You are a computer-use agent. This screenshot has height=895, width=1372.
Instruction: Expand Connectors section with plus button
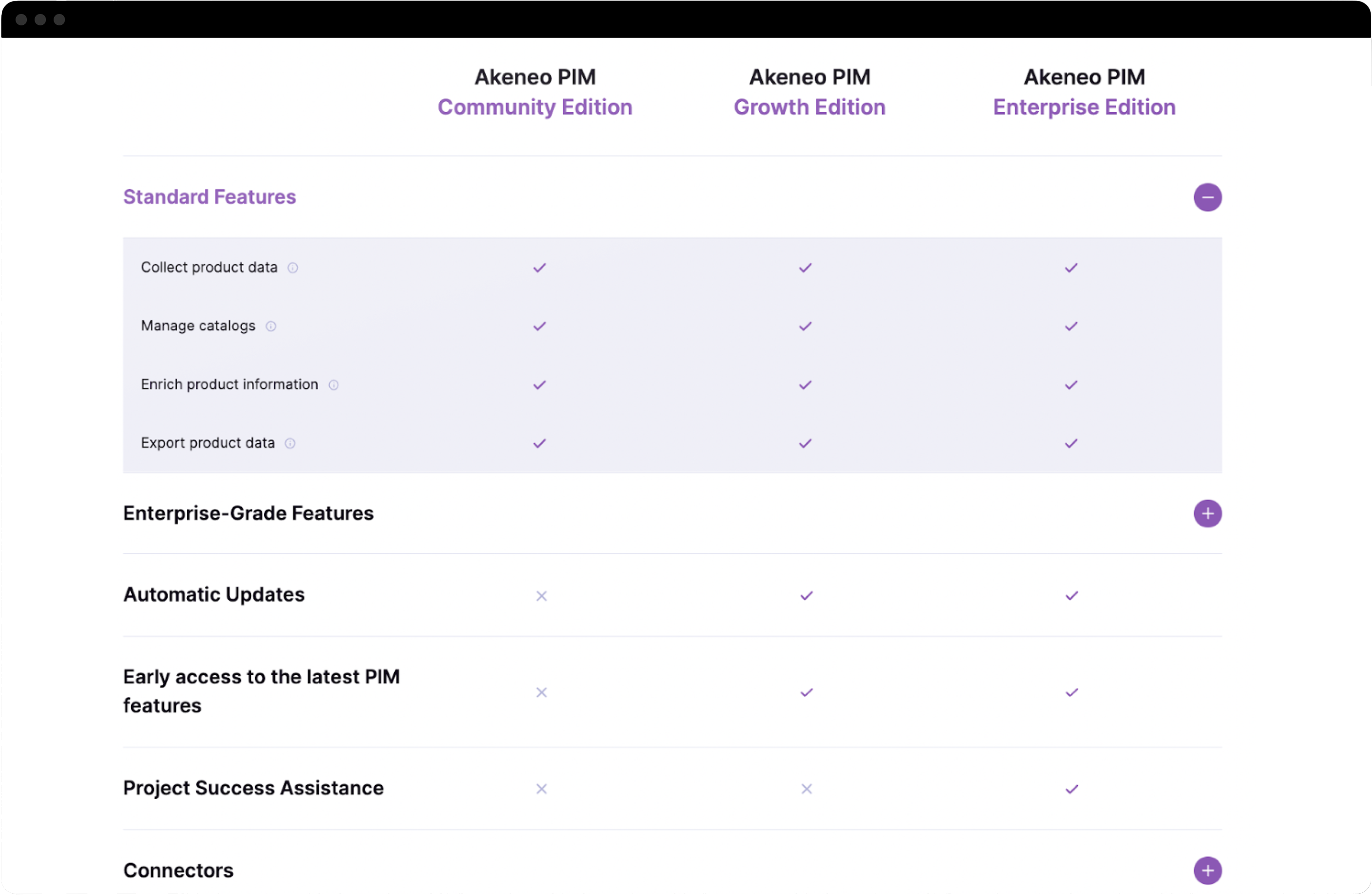pyautogui.click(x=1208, y=870)
